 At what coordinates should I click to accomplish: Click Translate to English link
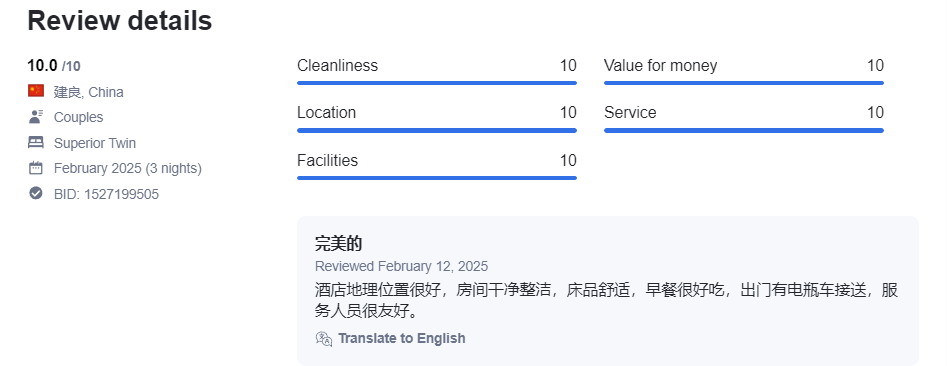[x=402, y=338]
